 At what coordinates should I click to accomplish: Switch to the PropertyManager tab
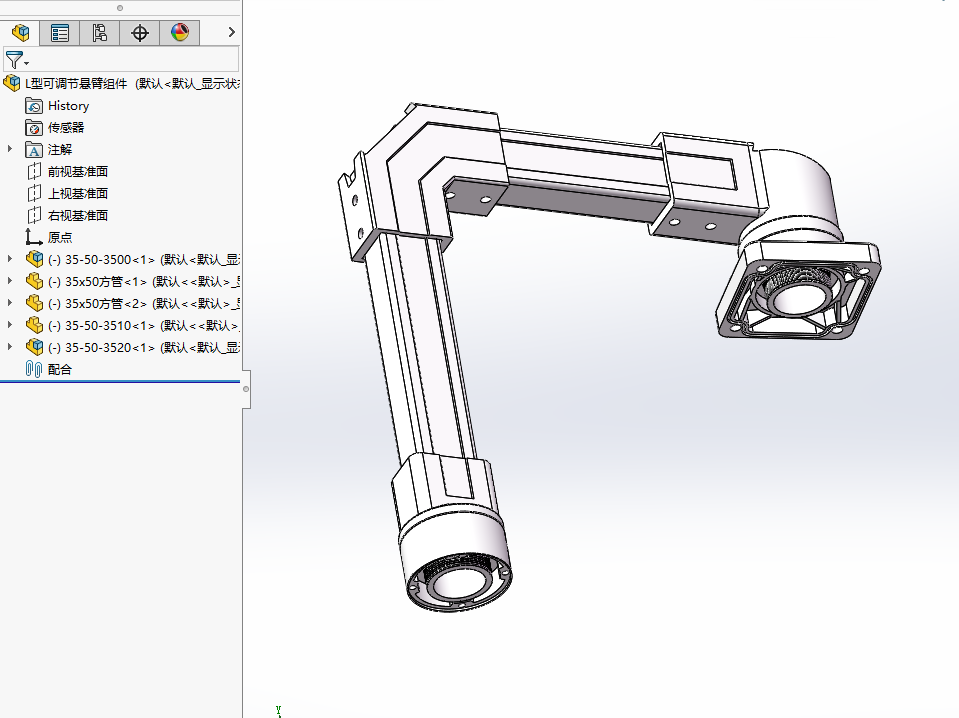tap(60, 32)
